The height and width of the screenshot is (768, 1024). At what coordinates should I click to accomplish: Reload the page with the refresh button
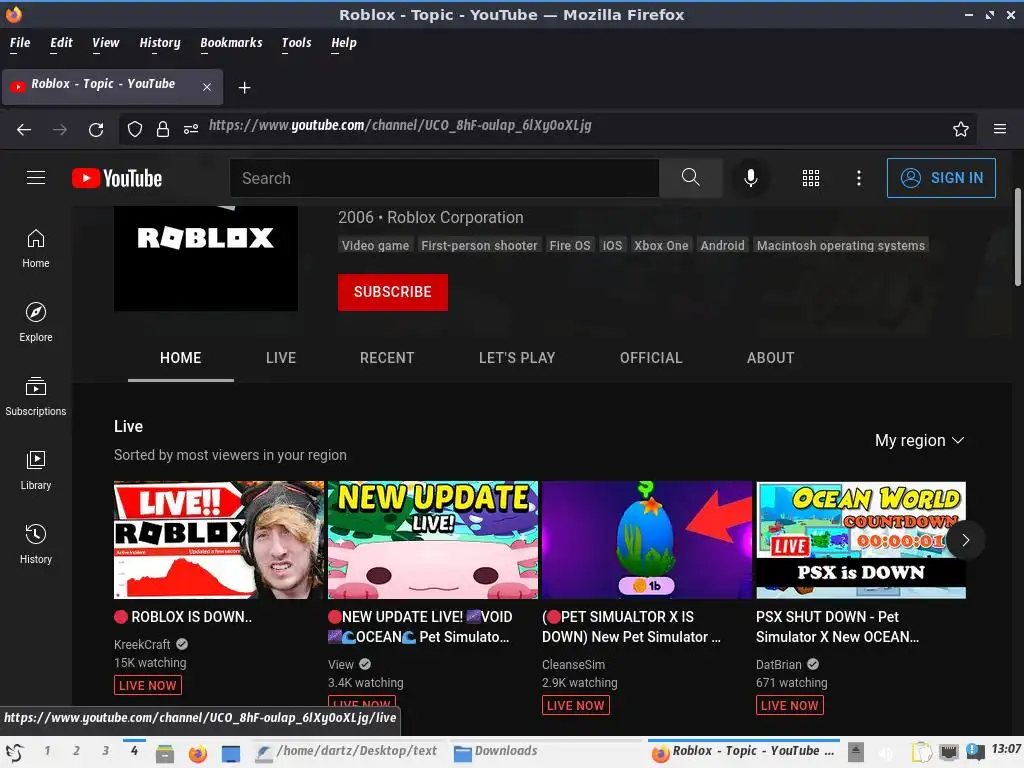click(96, 129)
